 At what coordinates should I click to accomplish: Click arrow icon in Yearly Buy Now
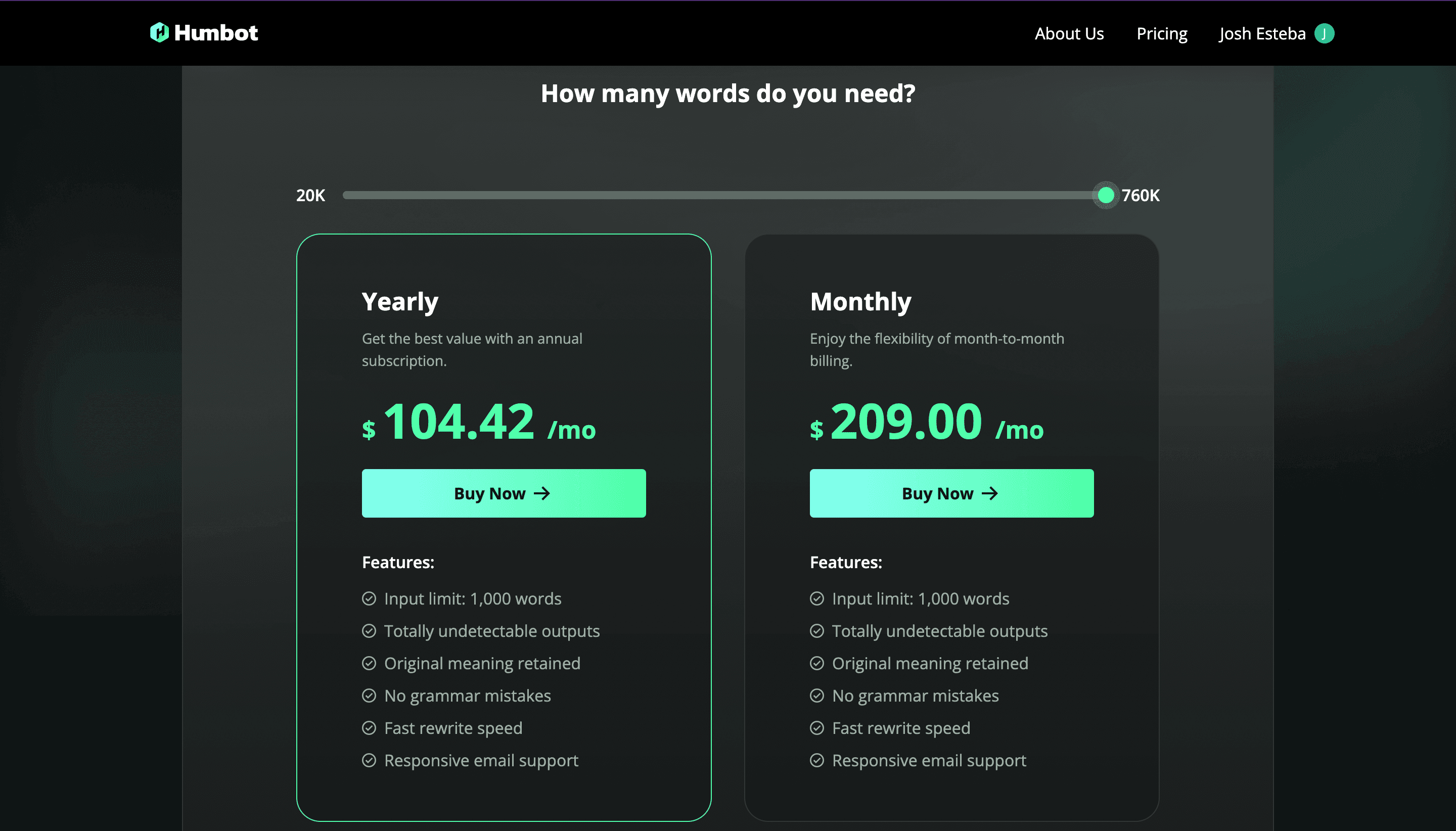[x=541, y=493]
